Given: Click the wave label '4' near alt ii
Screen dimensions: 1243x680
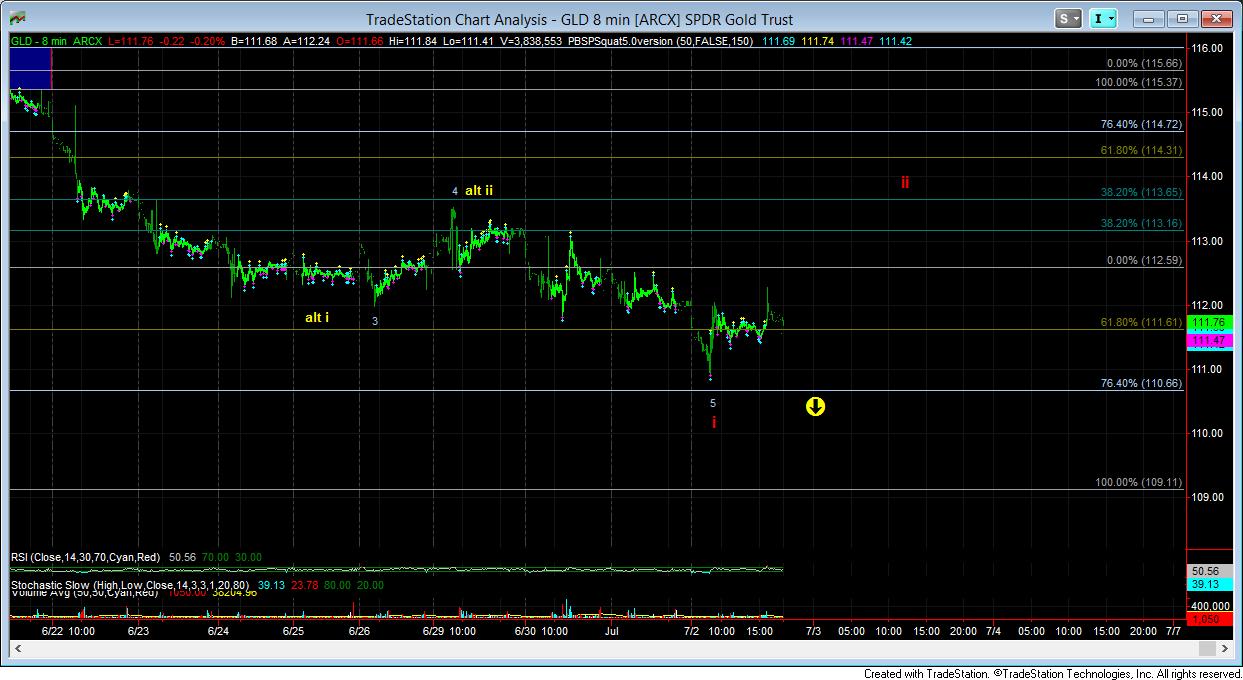Looking at the screenshot, I should pos(455,191).
